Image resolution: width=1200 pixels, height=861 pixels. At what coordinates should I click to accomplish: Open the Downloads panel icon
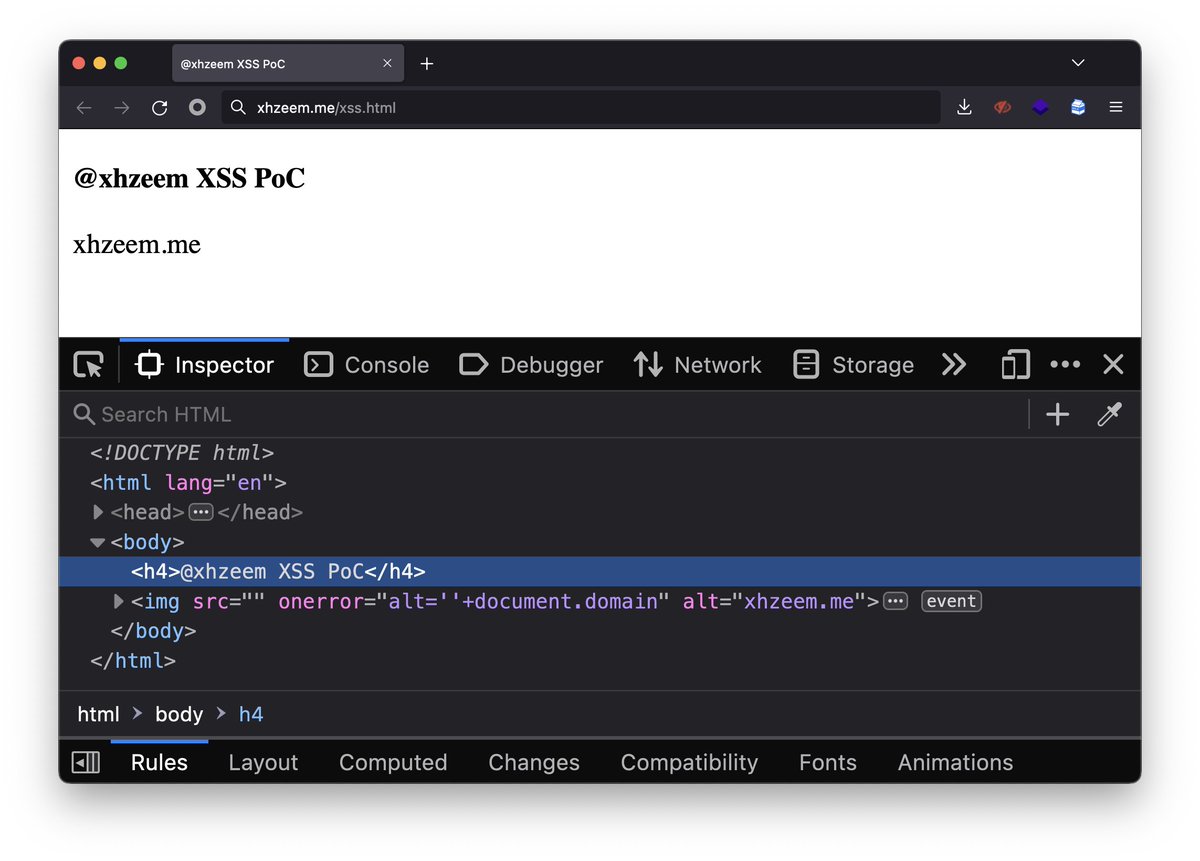[x=964, y=107]
